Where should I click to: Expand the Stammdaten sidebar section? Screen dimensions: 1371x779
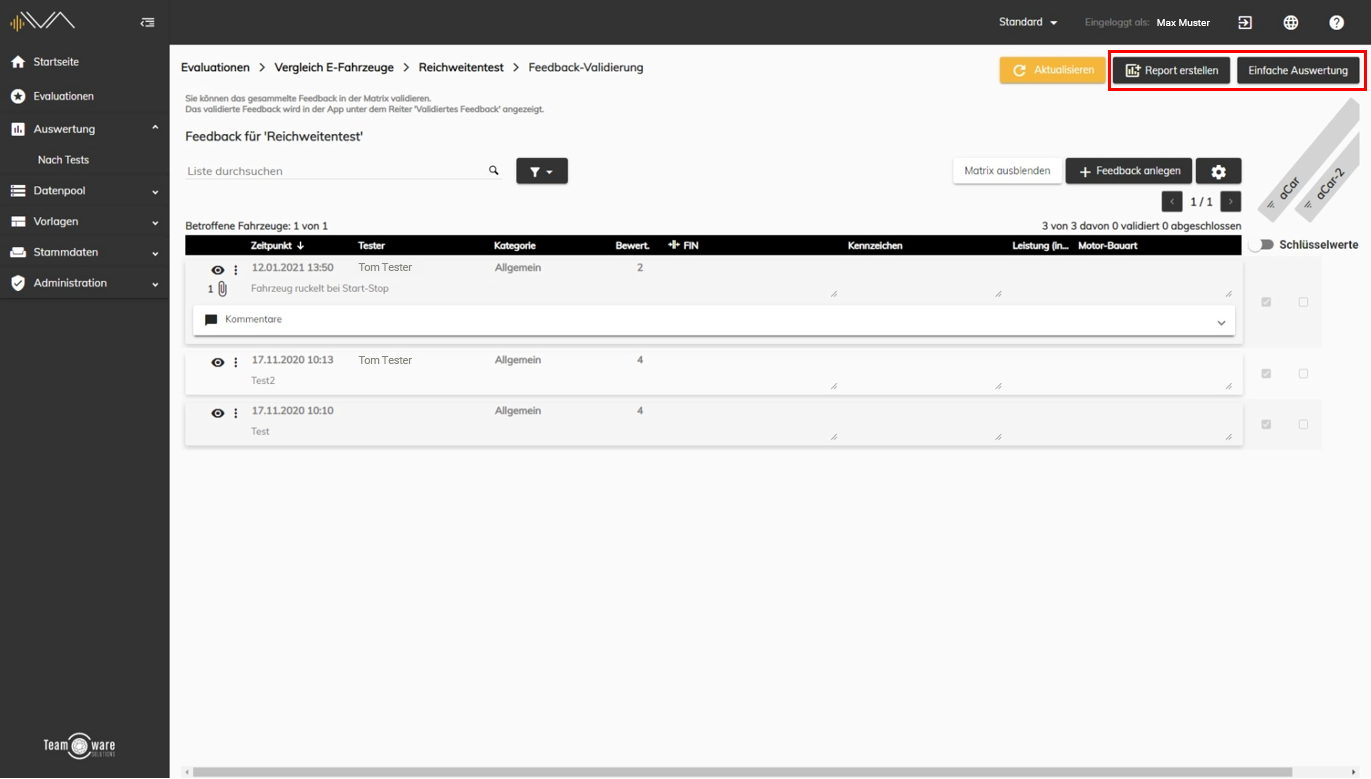coord(155,253)
